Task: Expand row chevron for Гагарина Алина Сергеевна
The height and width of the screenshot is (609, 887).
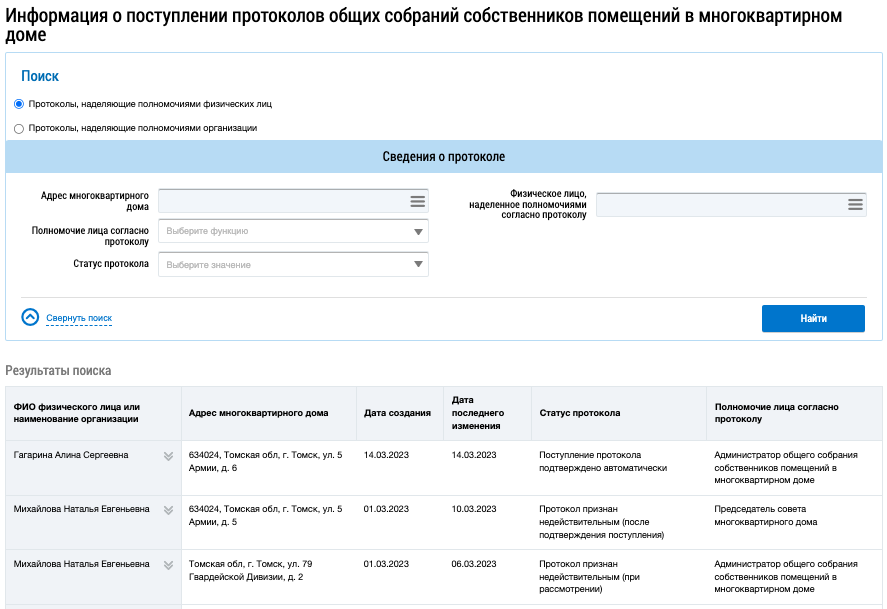Action: coord(169,456)
